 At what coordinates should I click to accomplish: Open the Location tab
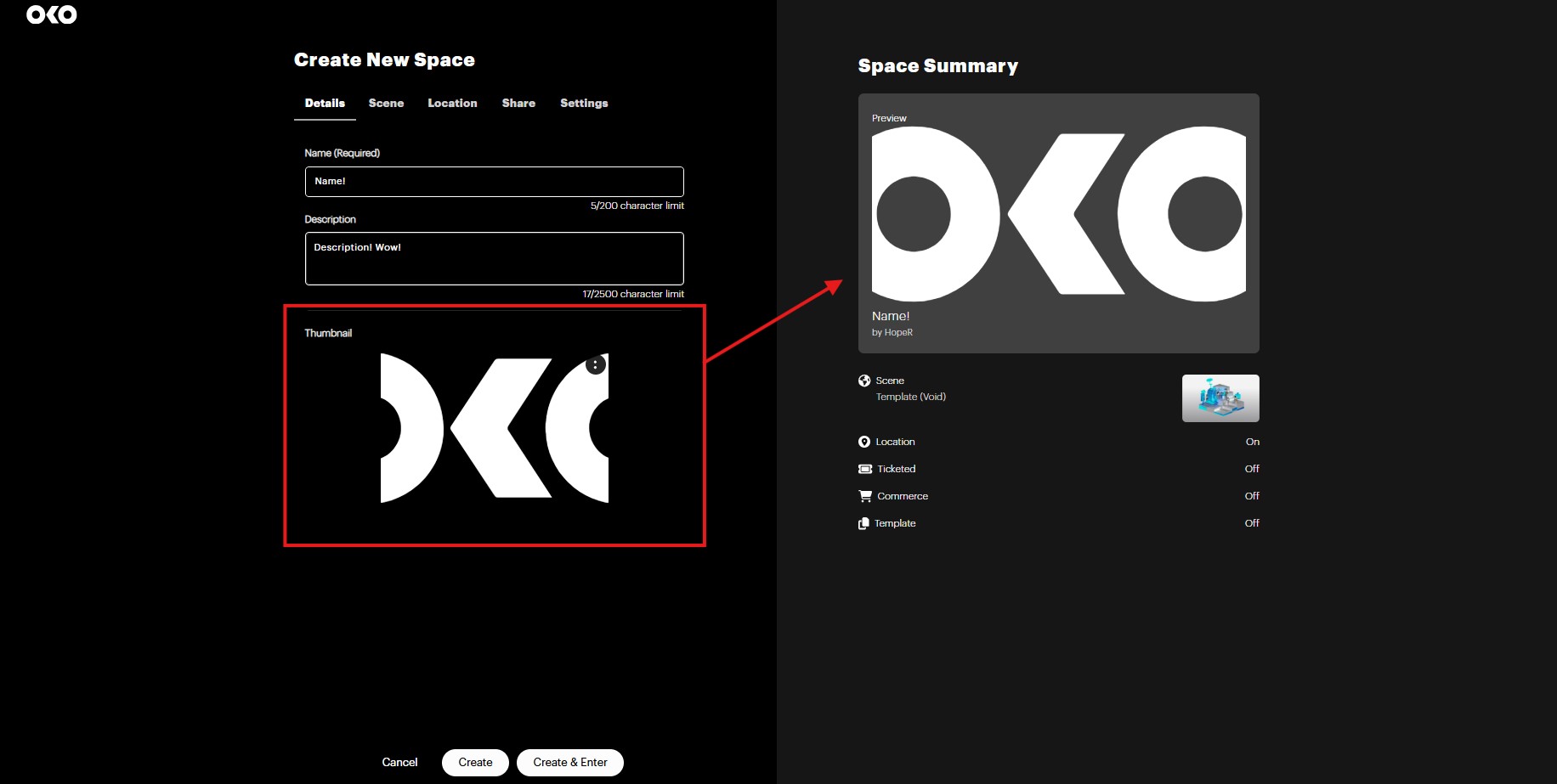(452, 103)
